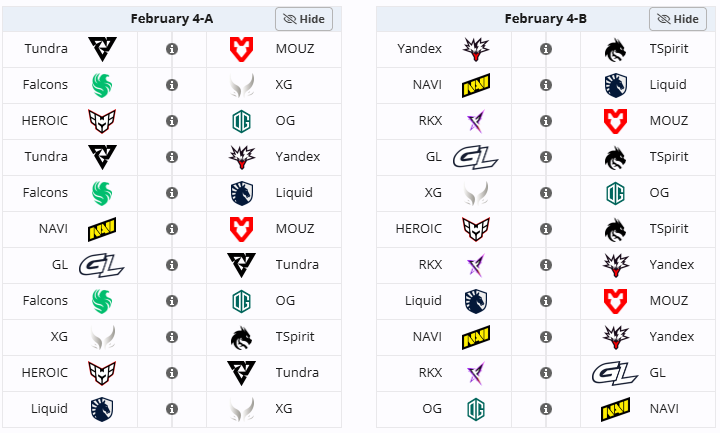Open info icon for Tundra vs MOUZ match
Image resolution: width=720 pixels, height=433 pixels.
click(172, 49)
